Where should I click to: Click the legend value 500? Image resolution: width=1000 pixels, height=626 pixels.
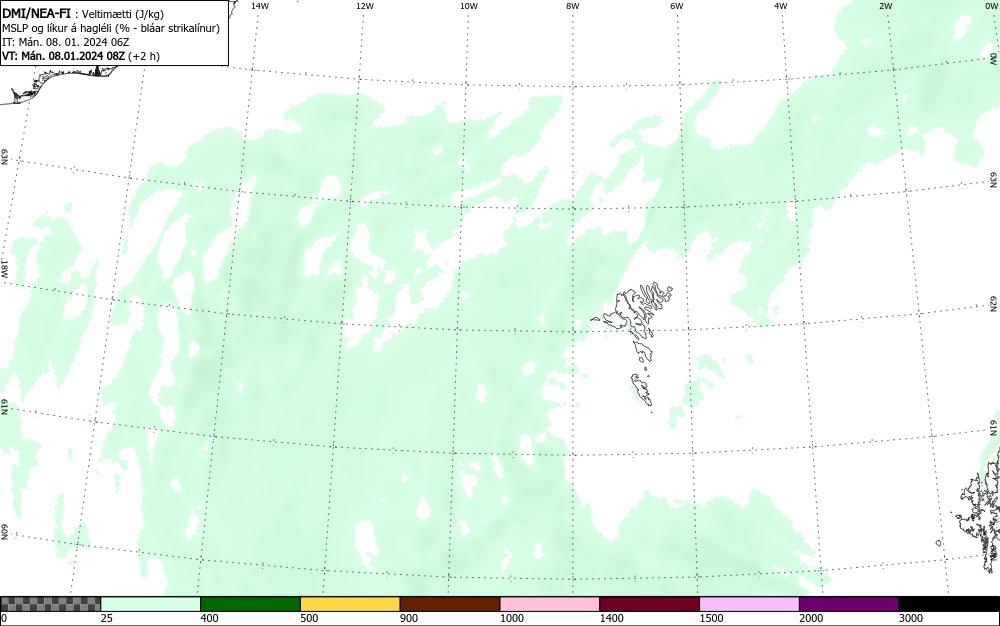coord(309,618)
